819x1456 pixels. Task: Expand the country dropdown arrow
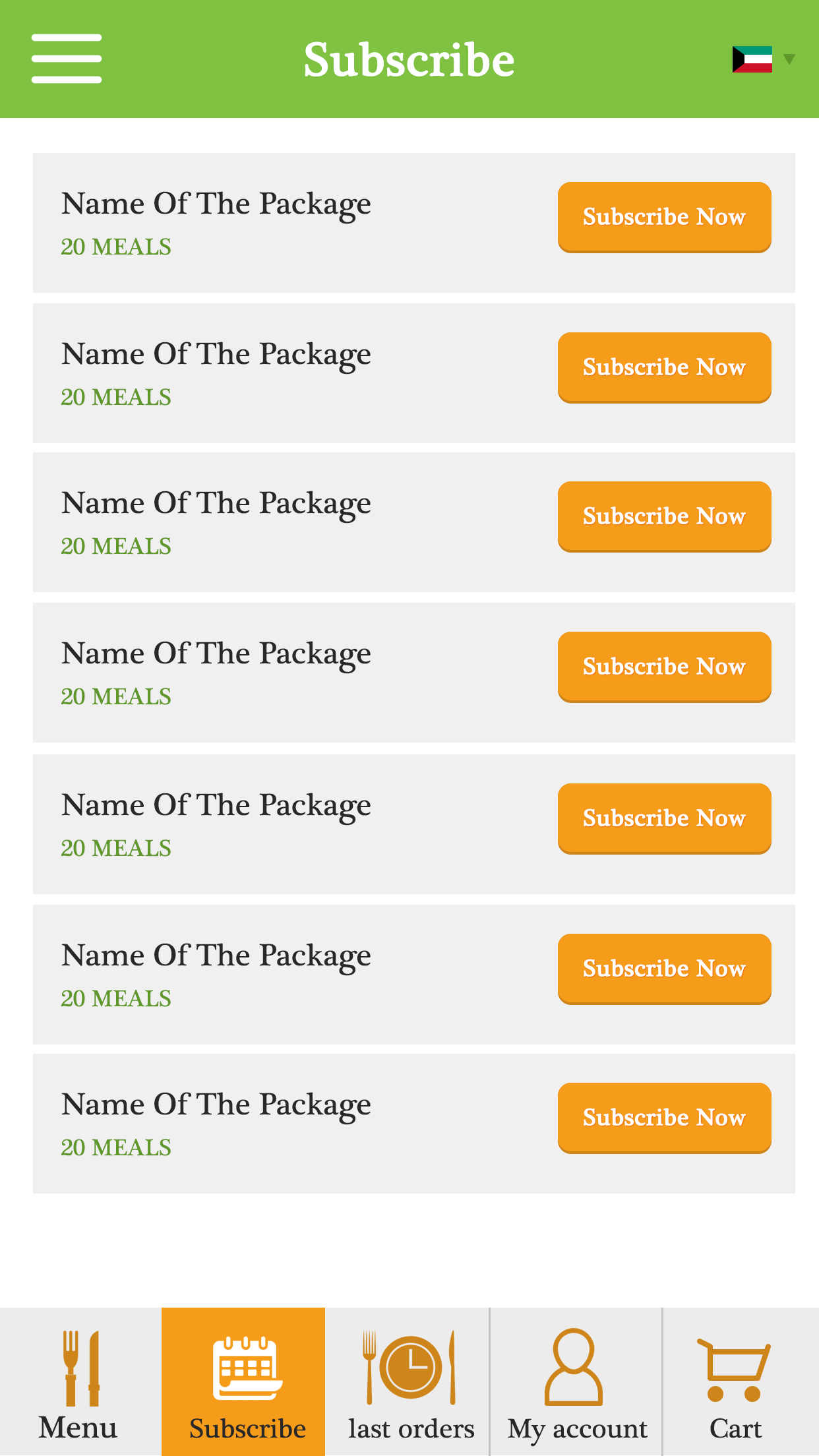click(789, 59)
